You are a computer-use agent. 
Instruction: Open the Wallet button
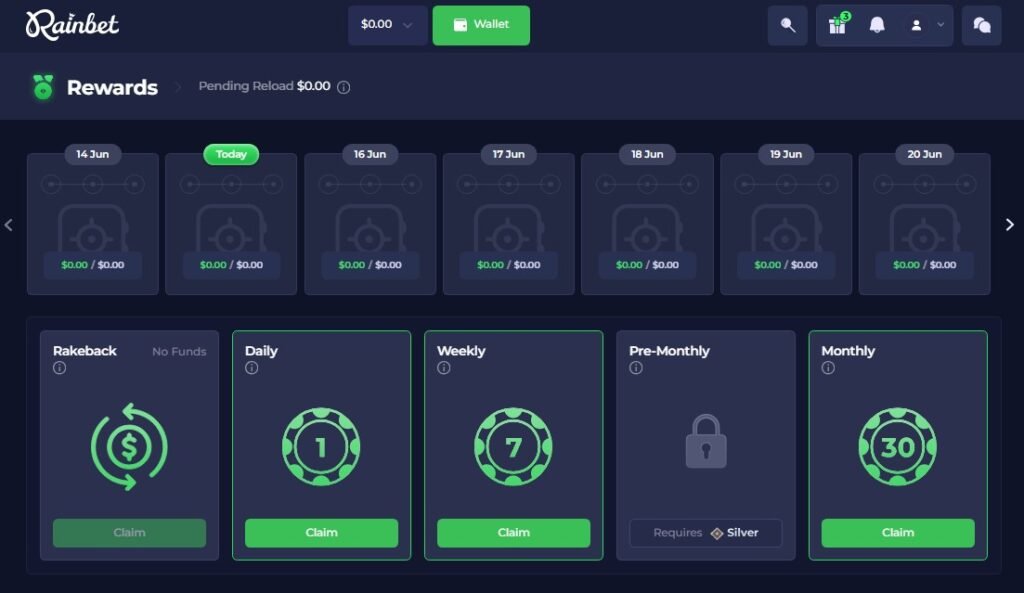click(x=481, y=25)
